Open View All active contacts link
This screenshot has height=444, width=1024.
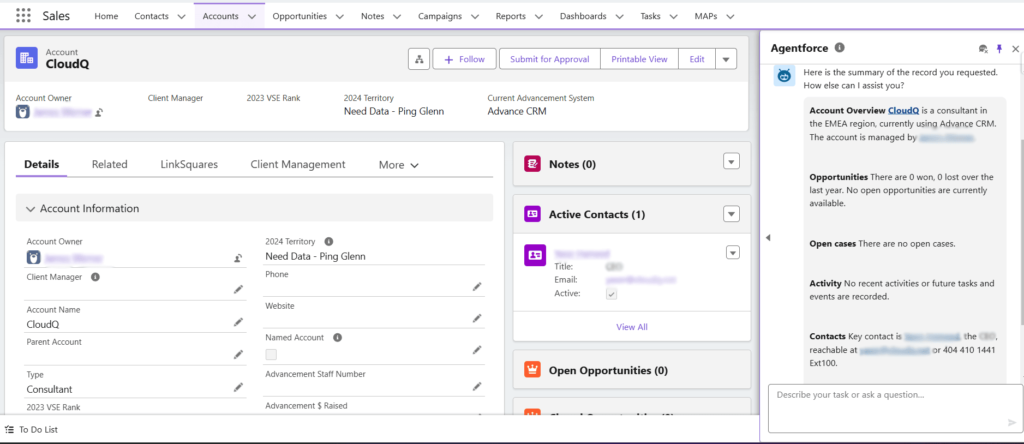(x=631, y=327)
